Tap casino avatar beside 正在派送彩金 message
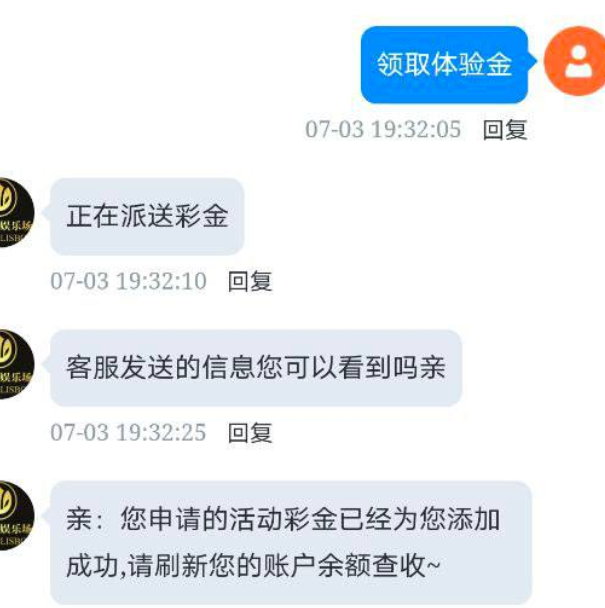This screenshot has width=605, height=608. click(x=16, y=212)
